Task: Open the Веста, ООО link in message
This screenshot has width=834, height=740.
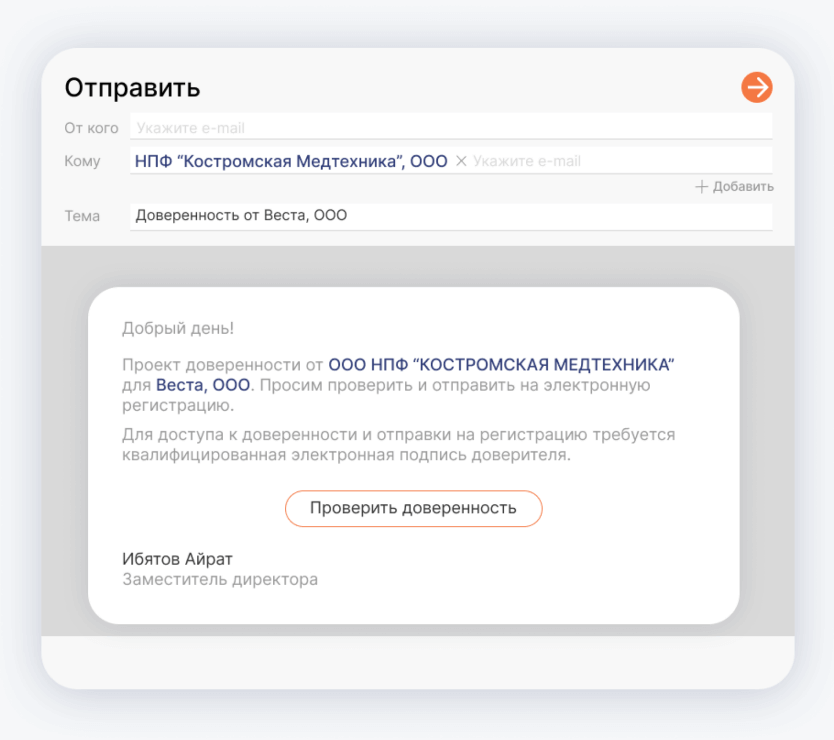Action: pyautogui.click(x=203, y=385)
